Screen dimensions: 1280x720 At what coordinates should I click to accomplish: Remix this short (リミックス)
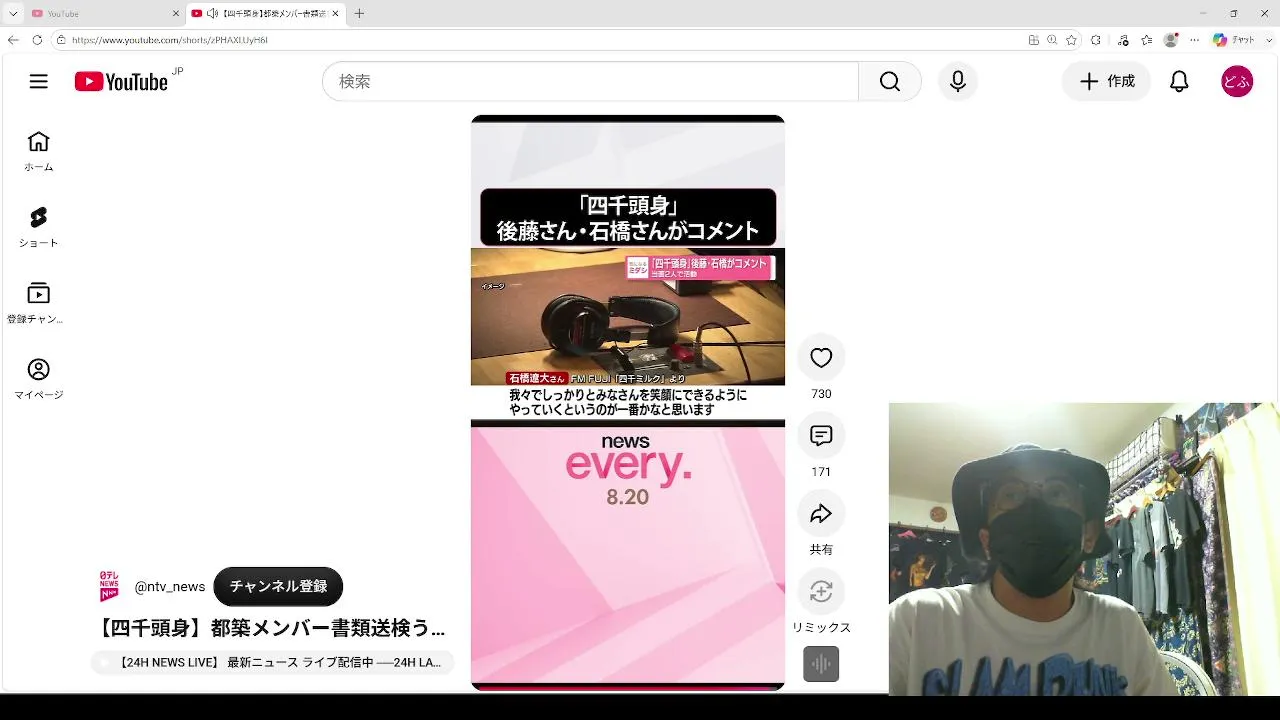pos(821,592)
